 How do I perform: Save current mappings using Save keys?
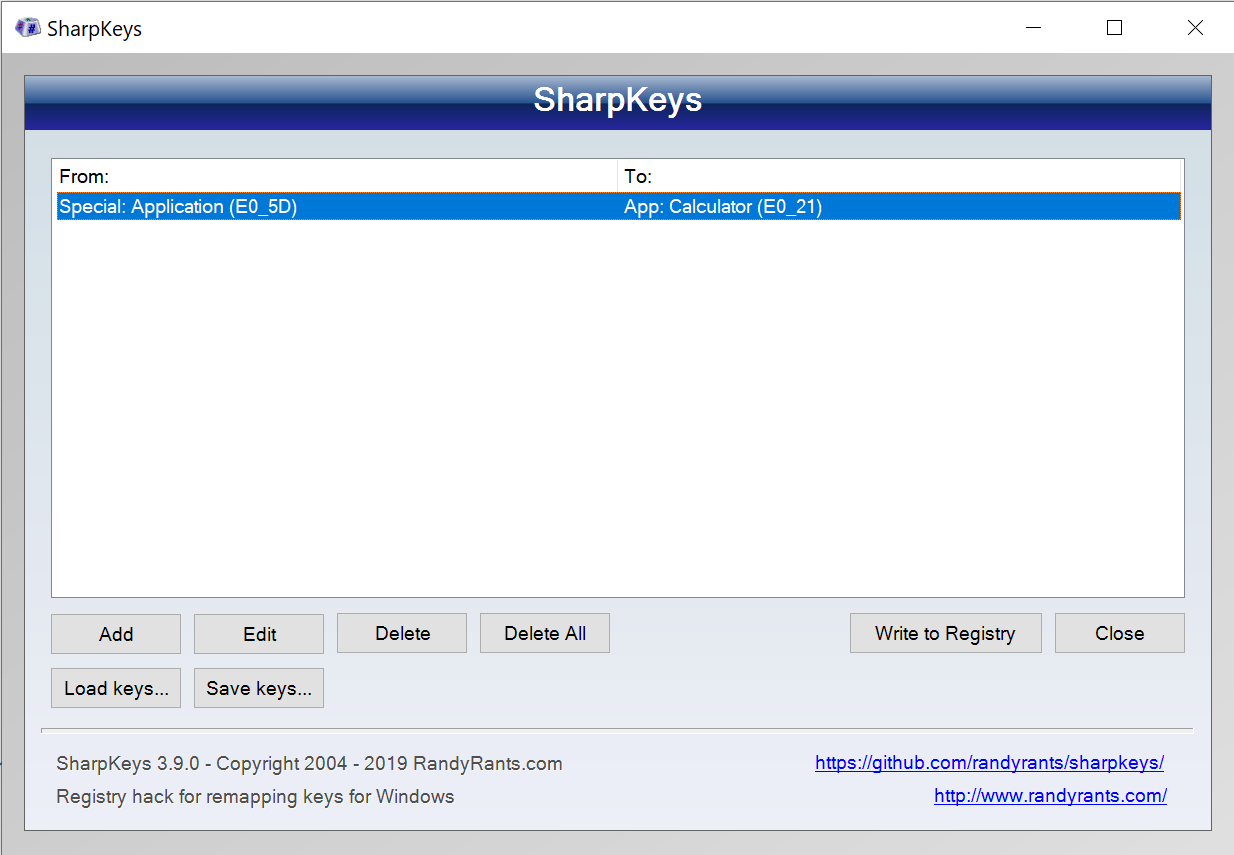coord(258,687)
